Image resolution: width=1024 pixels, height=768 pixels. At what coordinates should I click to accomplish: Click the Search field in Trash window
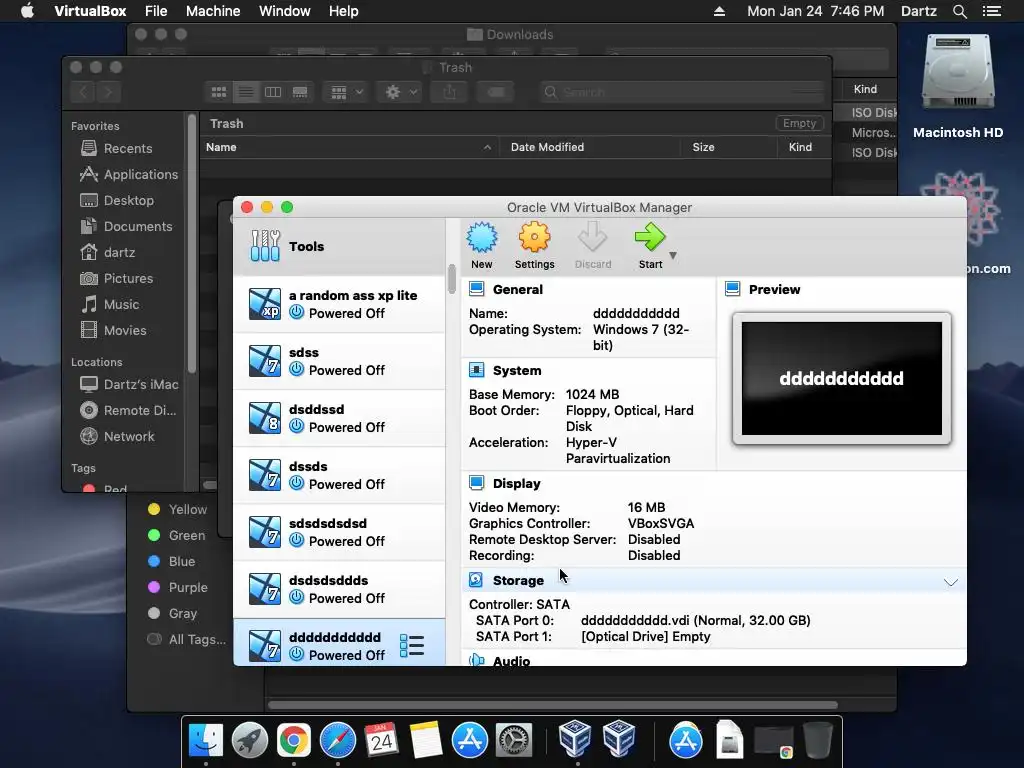tap(682, 92)
